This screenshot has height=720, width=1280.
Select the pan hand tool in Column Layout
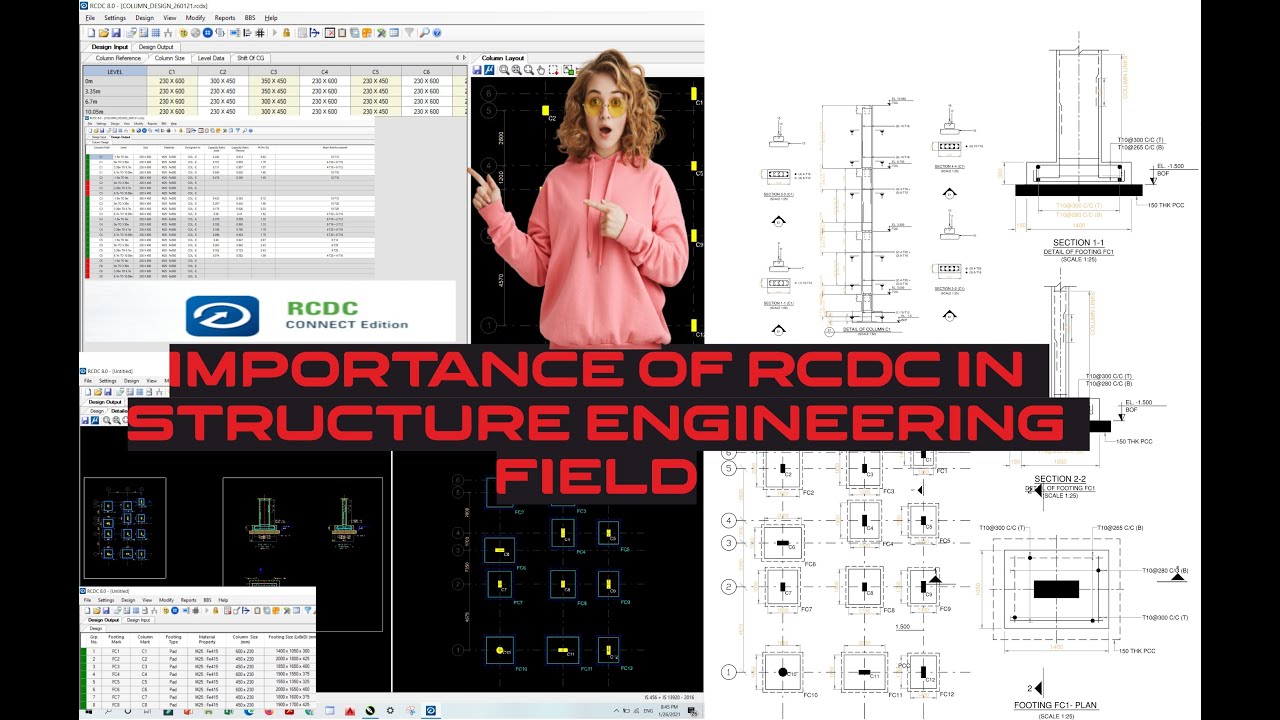tap(541, 70)
